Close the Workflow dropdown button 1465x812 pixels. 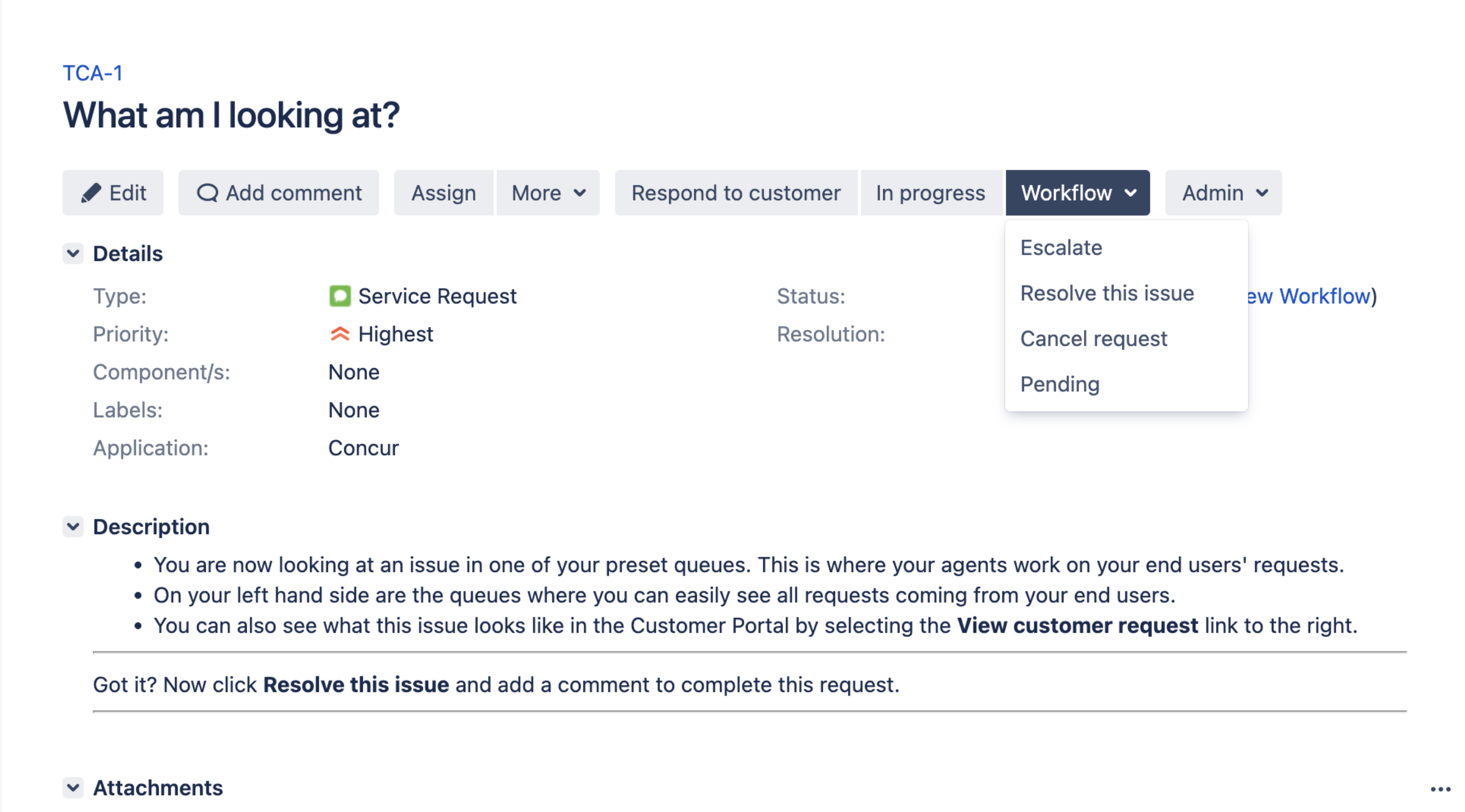(x=1077, y=193)
